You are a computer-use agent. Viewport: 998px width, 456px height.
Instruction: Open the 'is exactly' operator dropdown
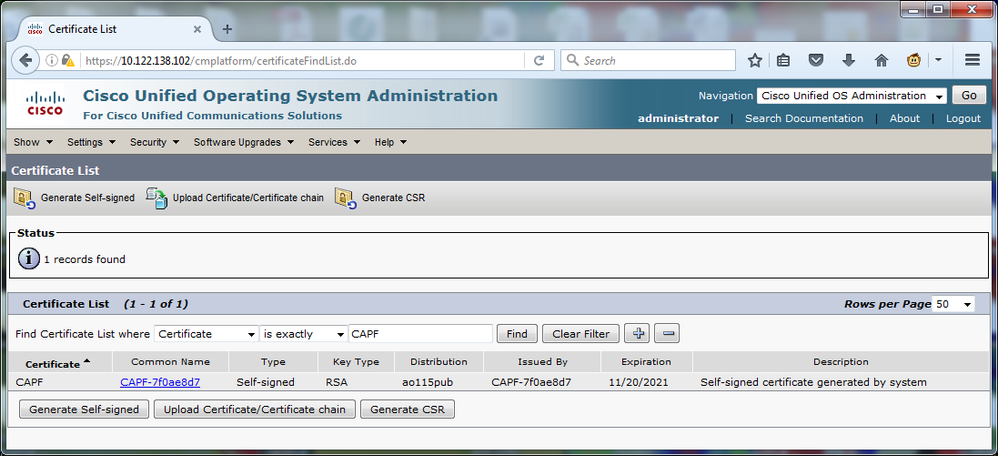coord(304,334)
